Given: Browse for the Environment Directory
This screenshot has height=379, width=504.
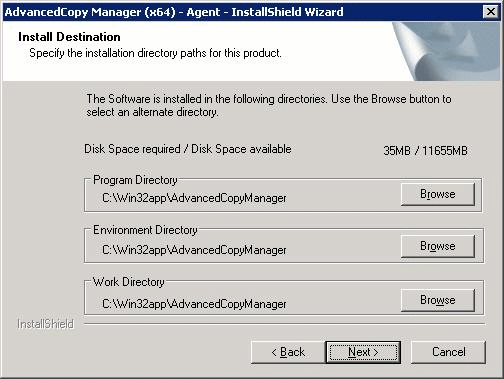Looking at the screenshot, I should pyautogui.click(x=438, y=246).
